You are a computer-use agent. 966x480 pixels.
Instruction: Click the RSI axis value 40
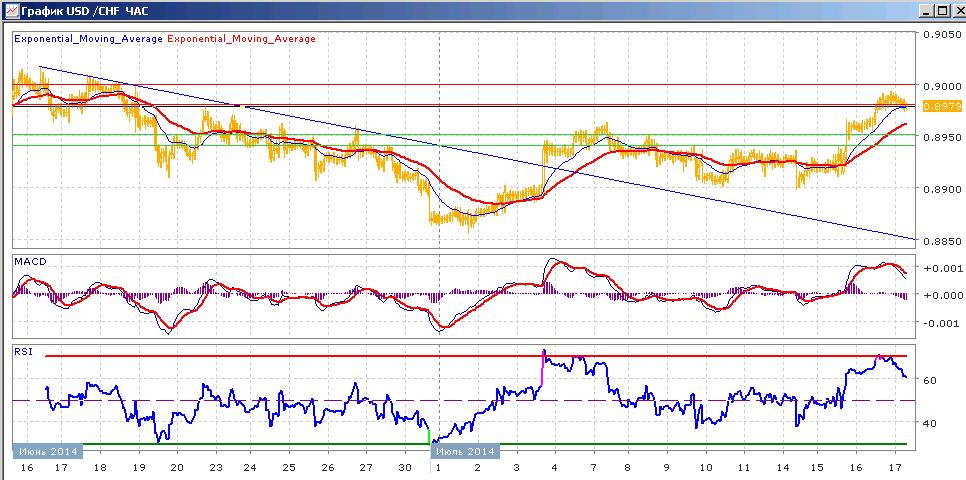(x=930, y=423)
